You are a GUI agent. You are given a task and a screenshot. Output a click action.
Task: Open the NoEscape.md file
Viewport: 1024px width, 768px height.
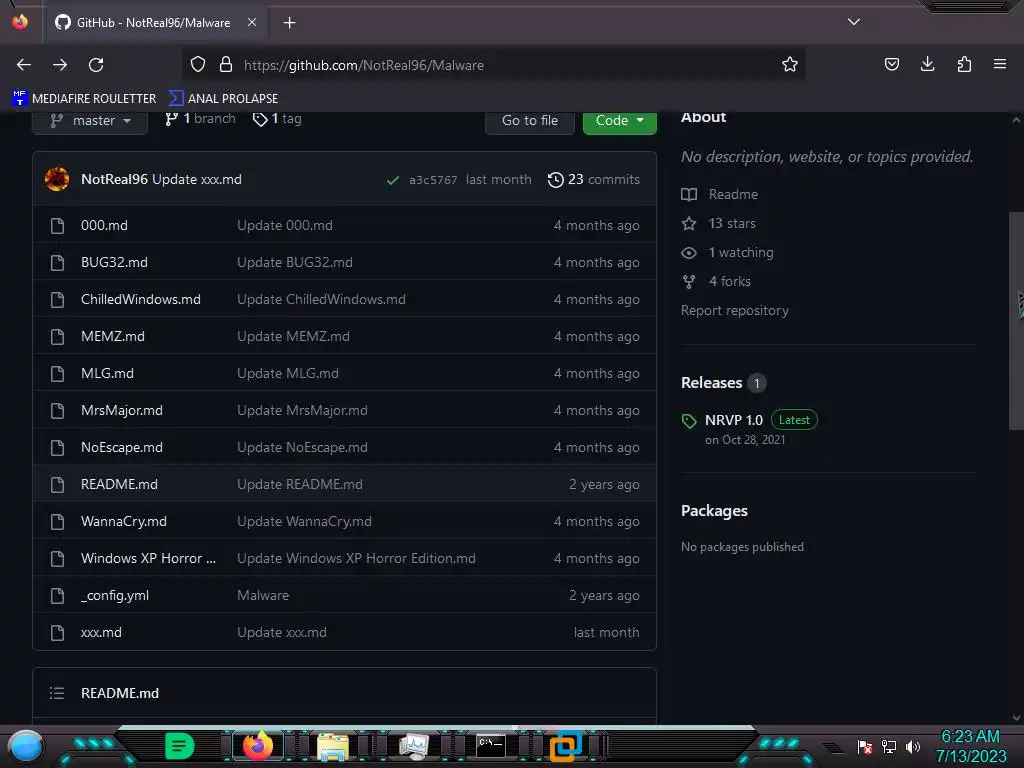(x=121, y=447)
